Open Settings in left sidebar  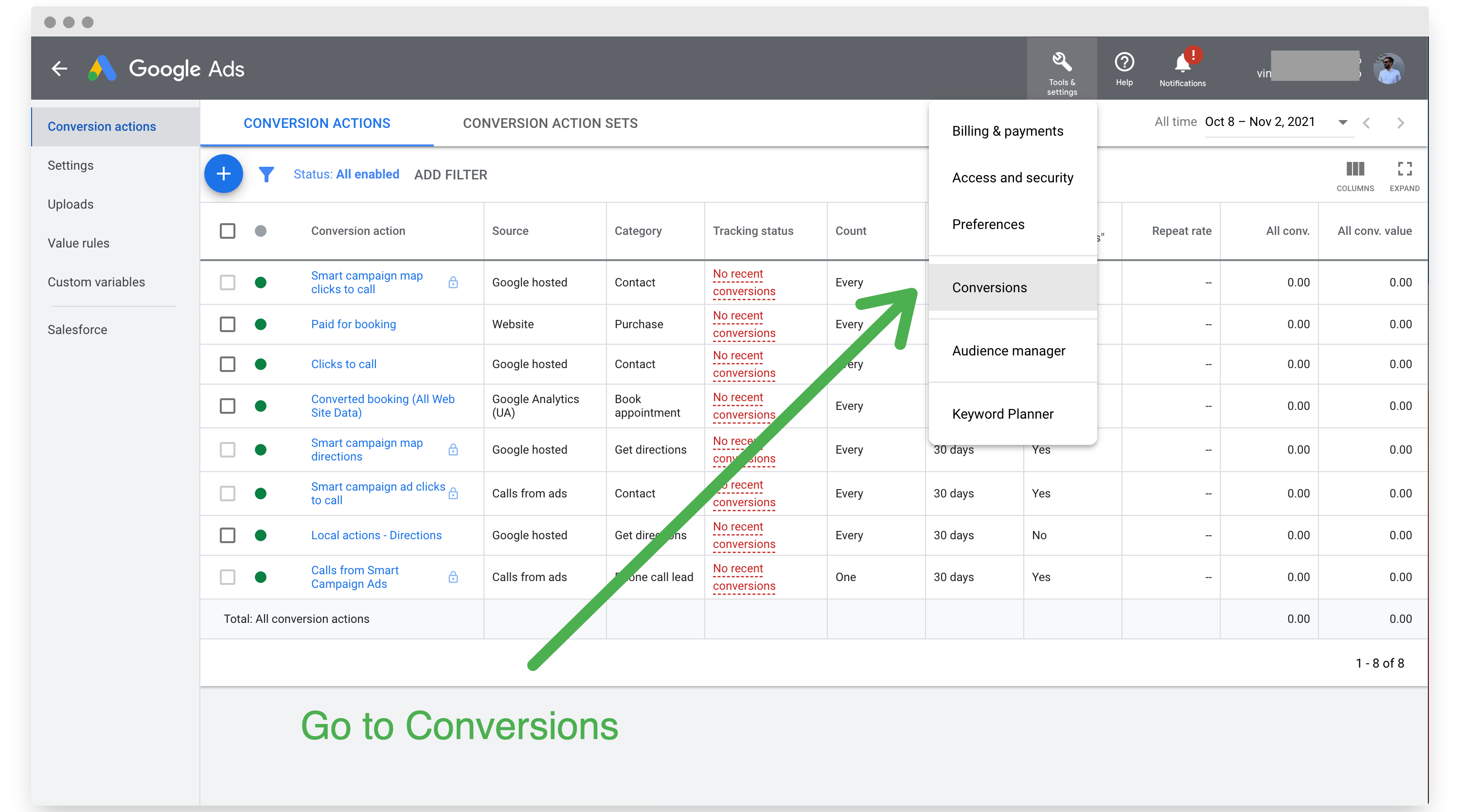click(x=71, y=165)
